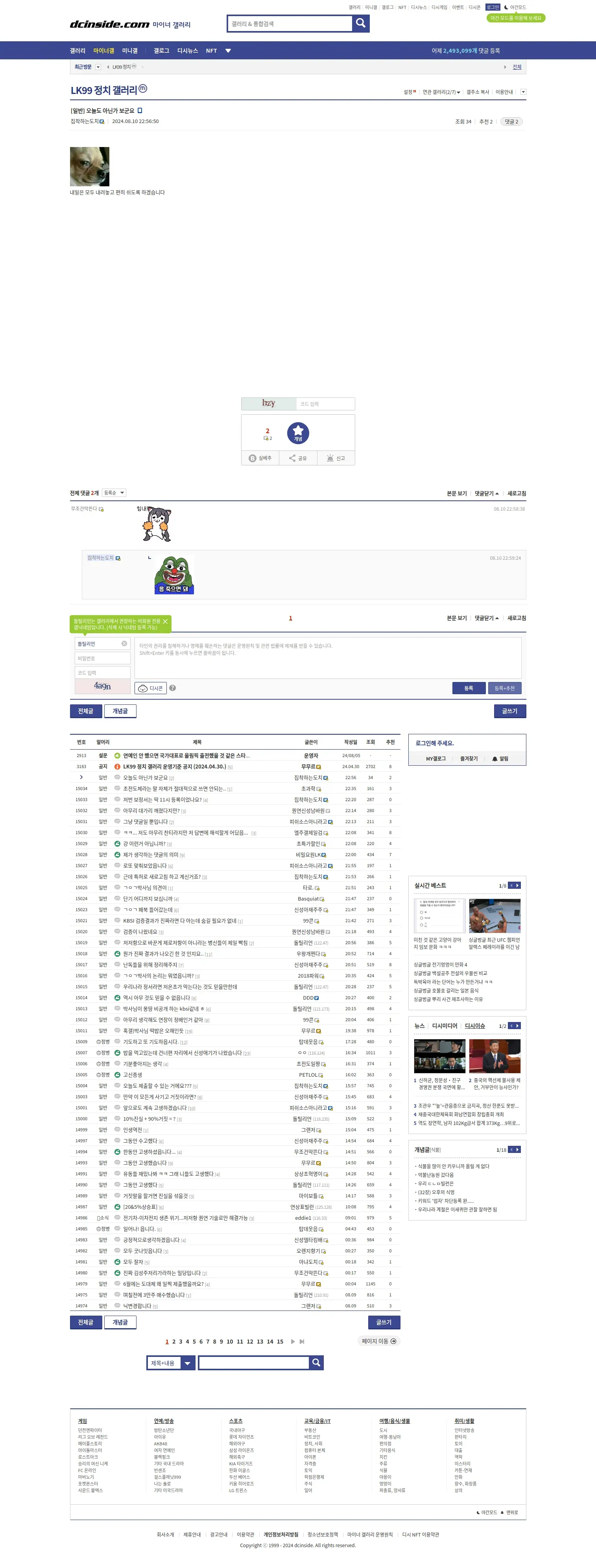Click the 새로고침 link above comments
This screenshot has height=1568, width=596.
point(517,493)
